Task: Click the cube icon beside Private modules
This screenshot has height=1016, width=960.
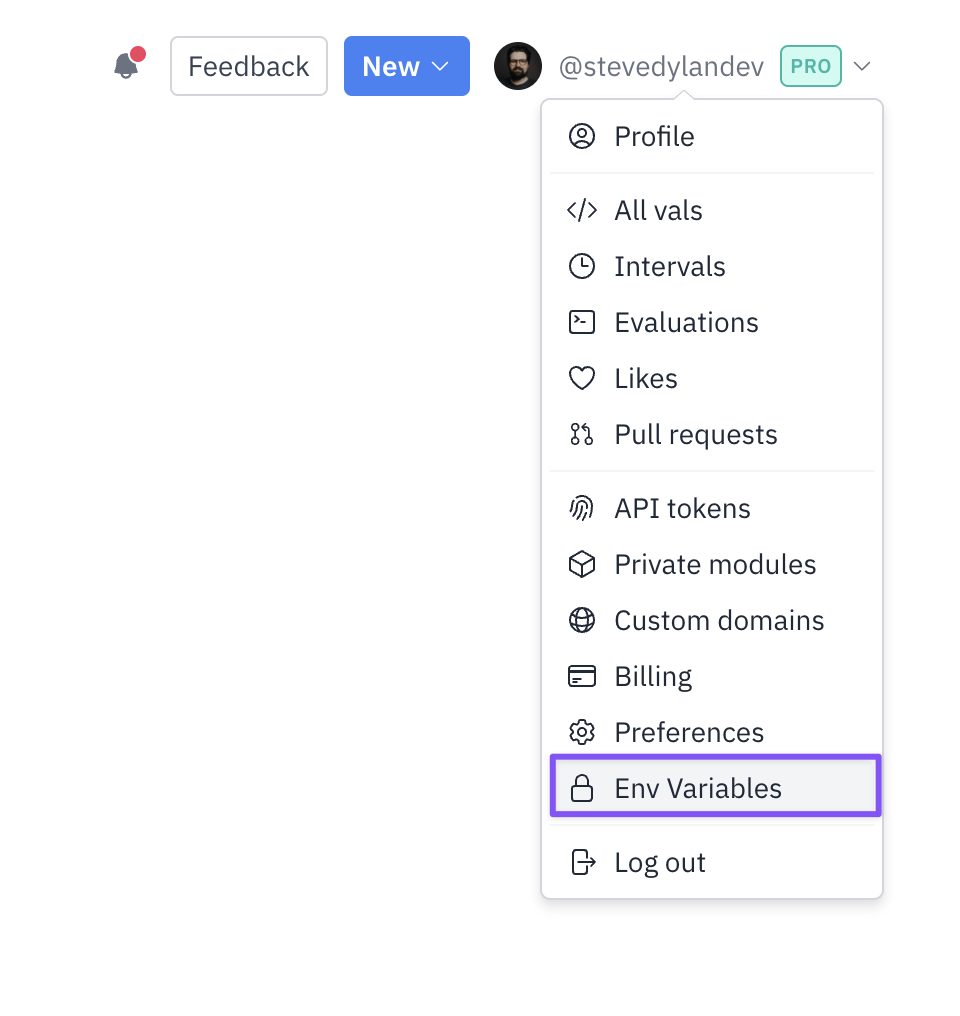Action: coord(581,564)
